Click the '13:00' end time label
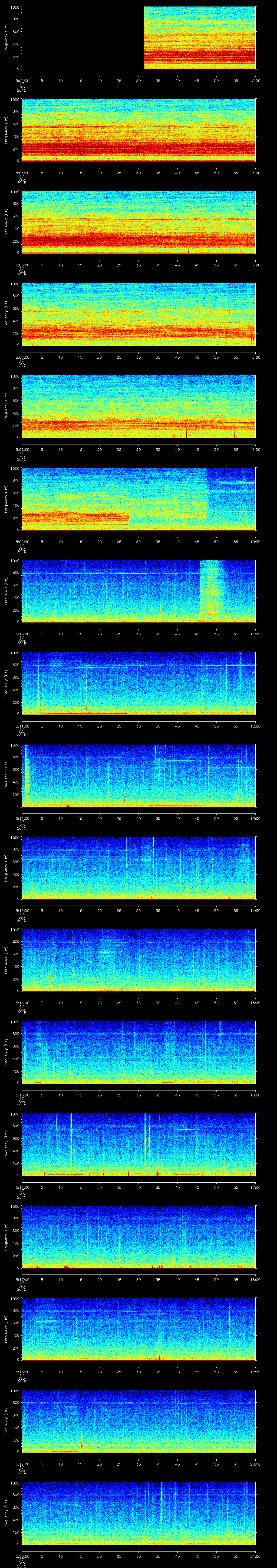 tap(255, 818)
